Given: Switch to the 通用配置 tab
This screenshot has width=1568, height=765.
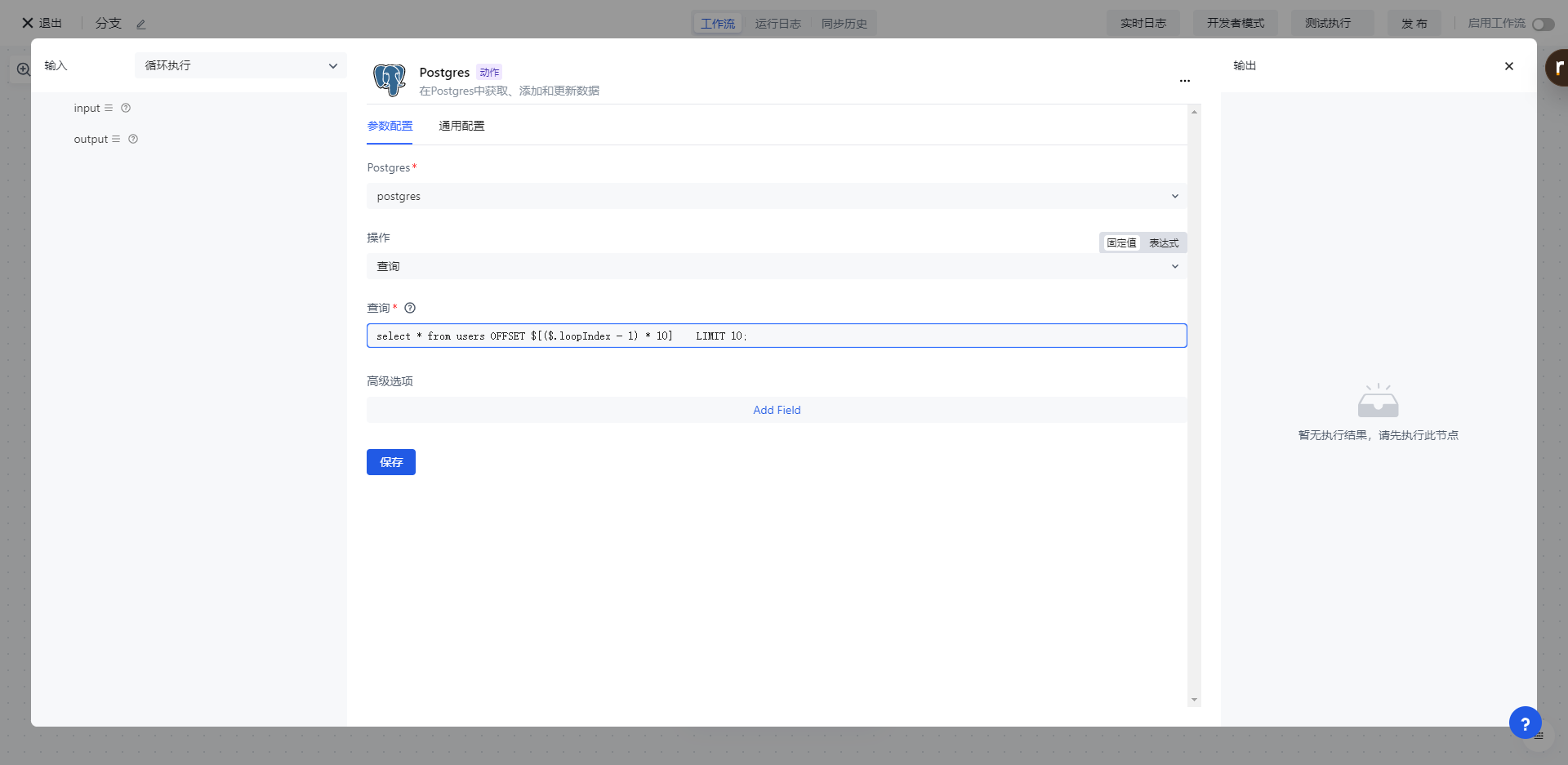Looking at the screenshot, I should pyautogui.click(x=461, y=126).
